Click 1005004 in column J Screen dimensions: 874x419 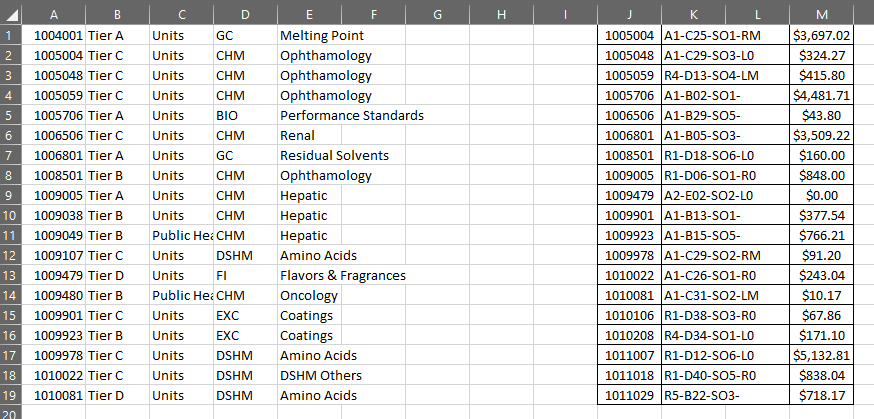(x=629, y=35)
